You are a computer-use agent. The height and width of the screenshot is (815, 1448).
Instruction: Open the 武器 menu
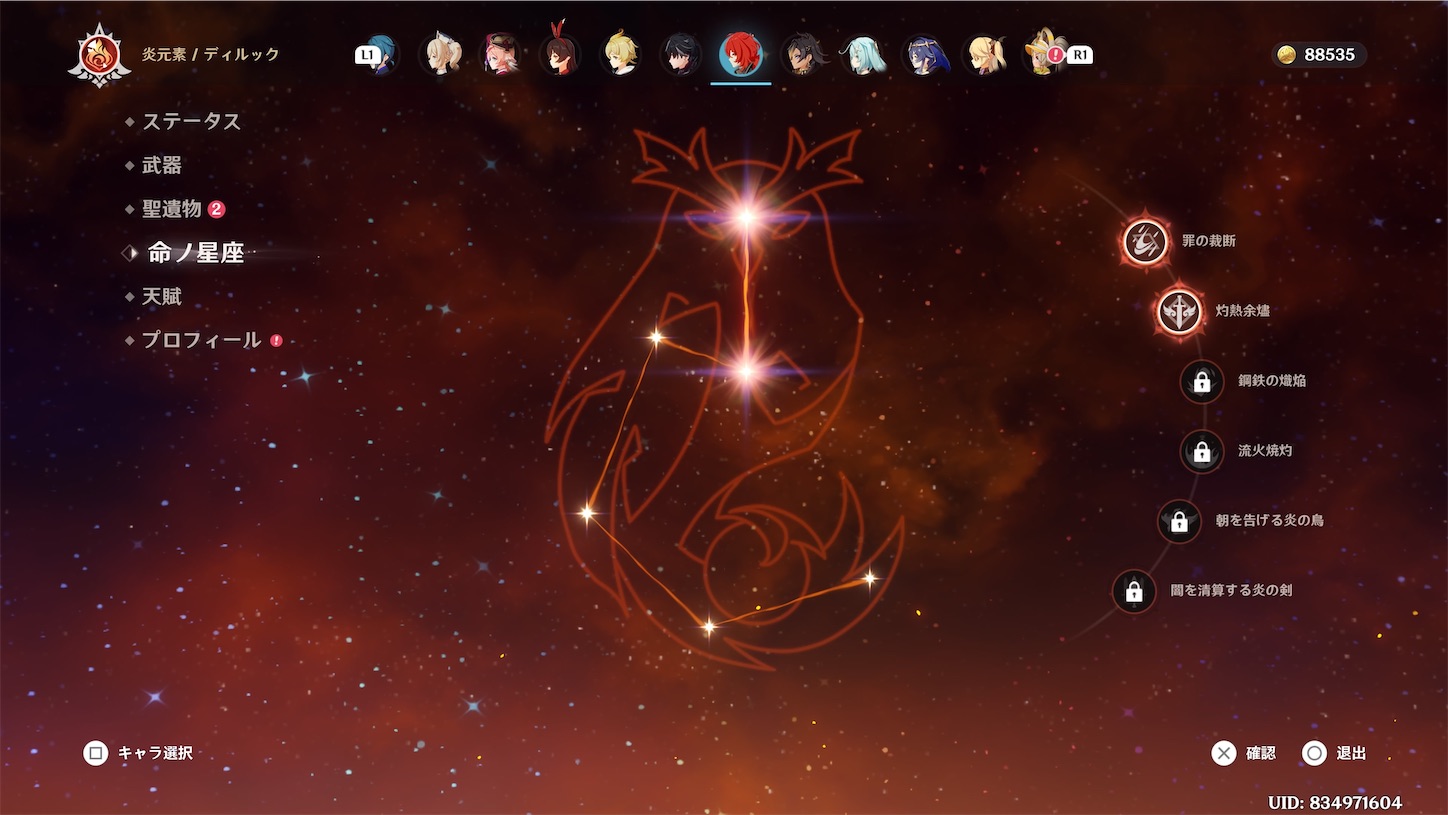[x=162, y=165]
